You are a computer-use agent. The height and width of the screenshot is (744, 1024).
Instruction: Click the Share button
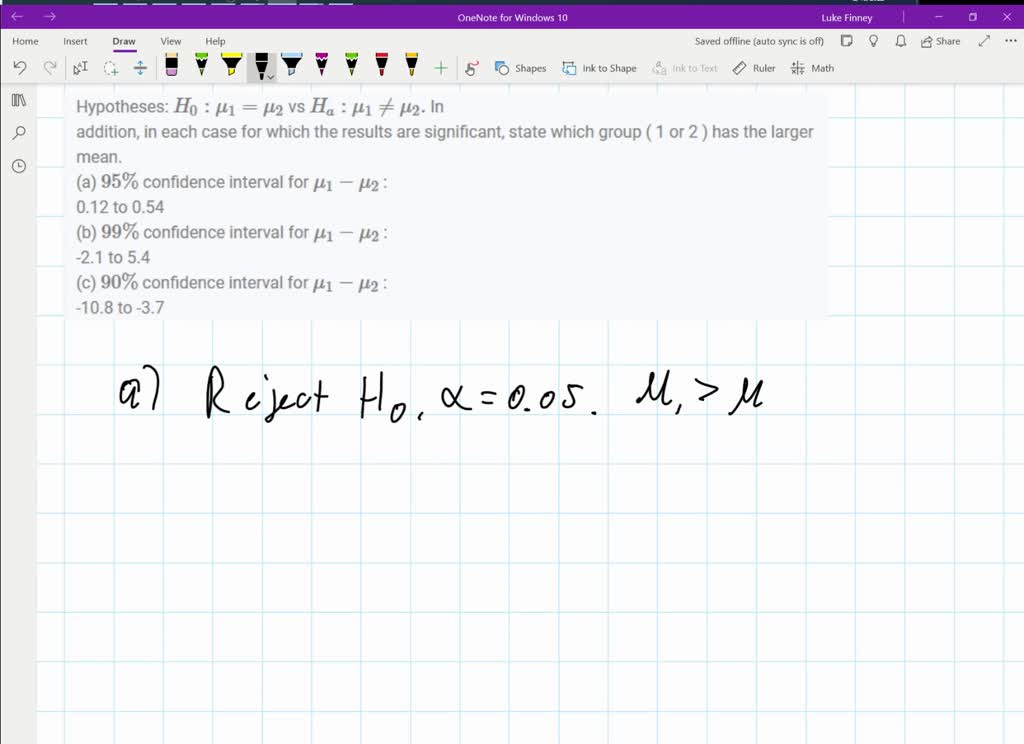pos(939,41)
